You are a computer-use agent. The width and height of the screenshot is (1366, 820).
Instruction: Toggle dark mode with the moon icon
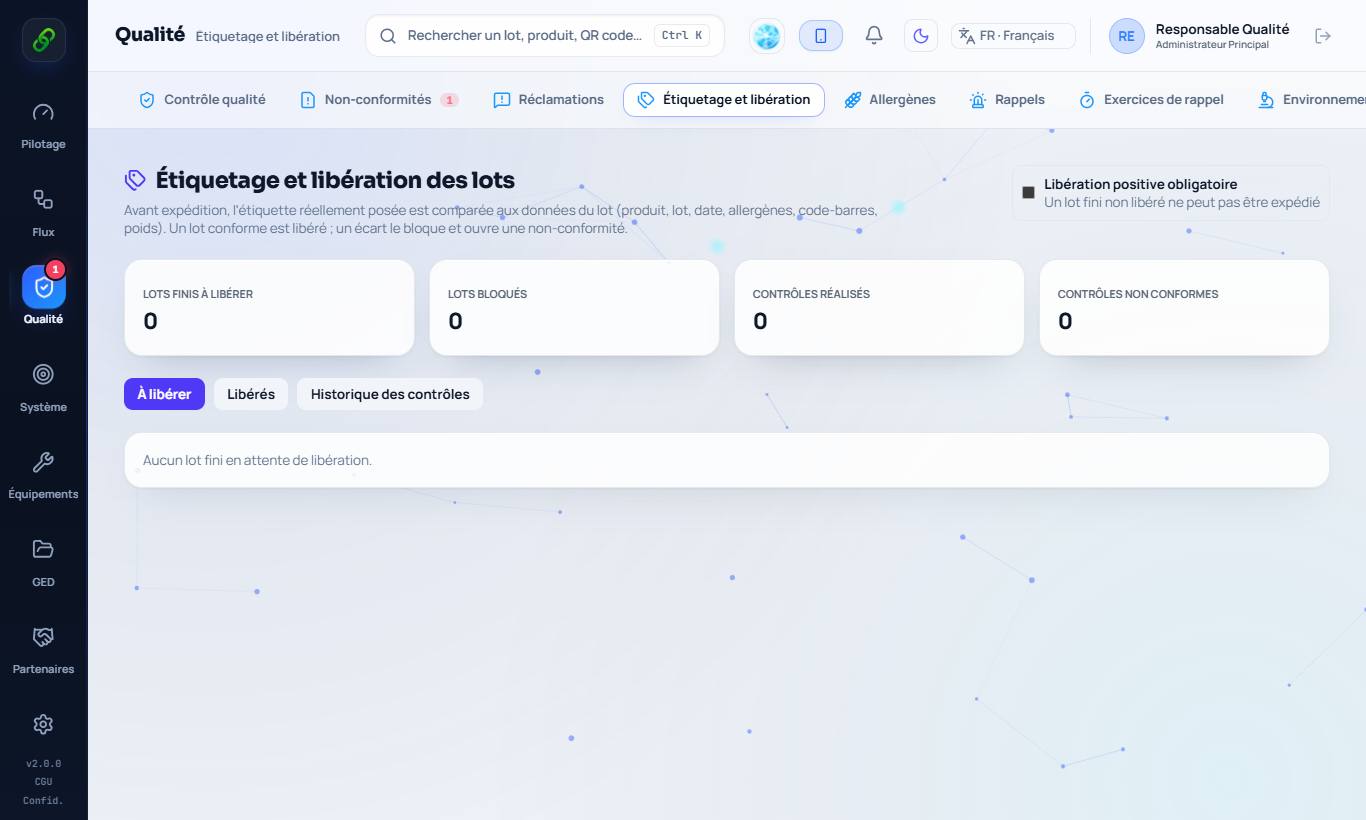(921, 36)
